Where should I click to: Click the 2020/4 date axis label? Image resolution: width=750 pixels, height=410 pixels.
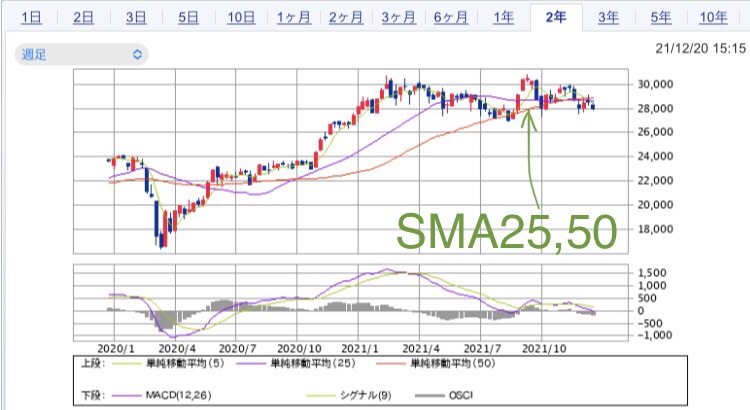point(177,349)
